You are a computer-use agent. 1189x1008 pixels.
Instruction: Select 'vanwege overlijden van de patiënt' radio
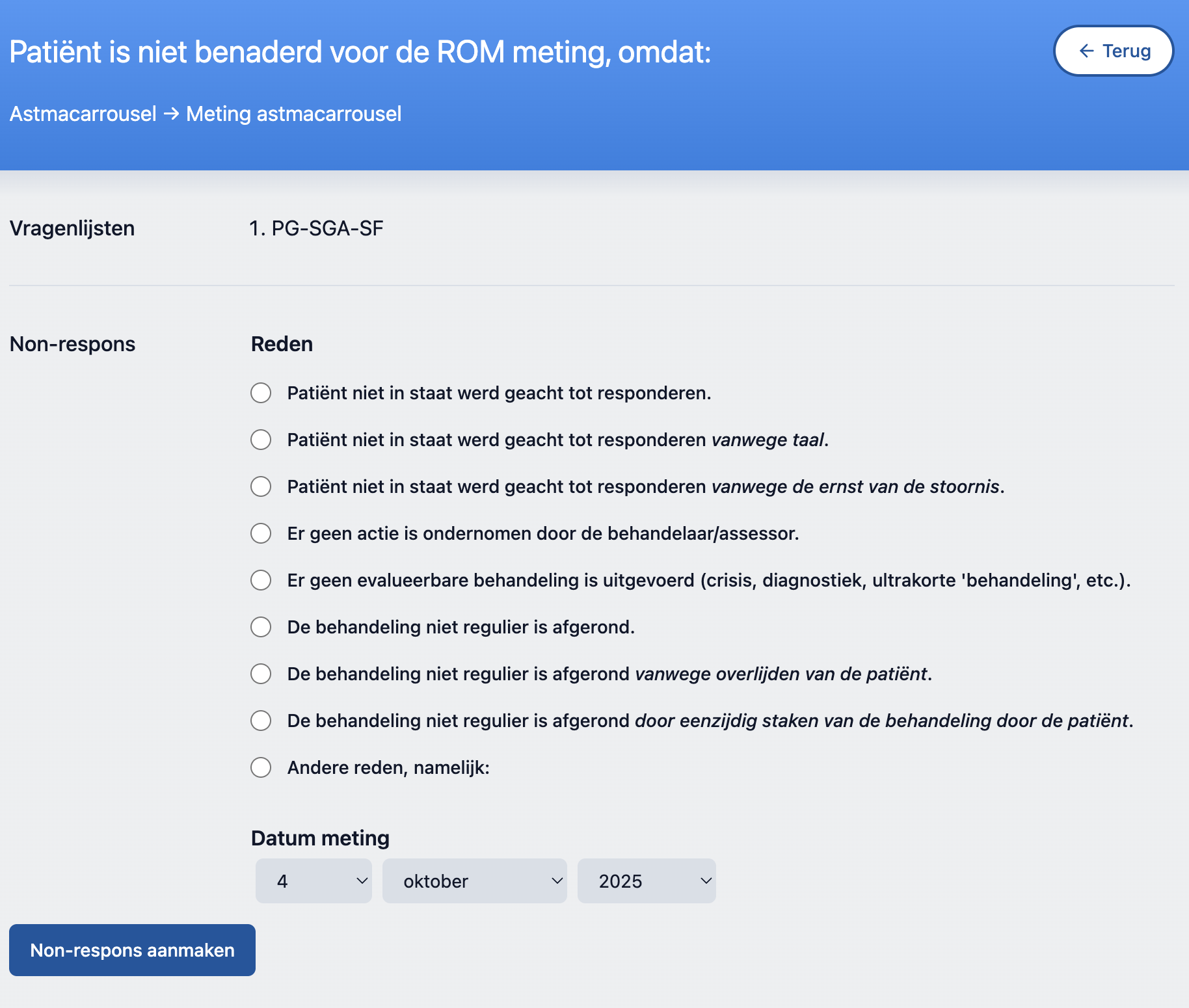pyautogui.click(x=261, y=674)
